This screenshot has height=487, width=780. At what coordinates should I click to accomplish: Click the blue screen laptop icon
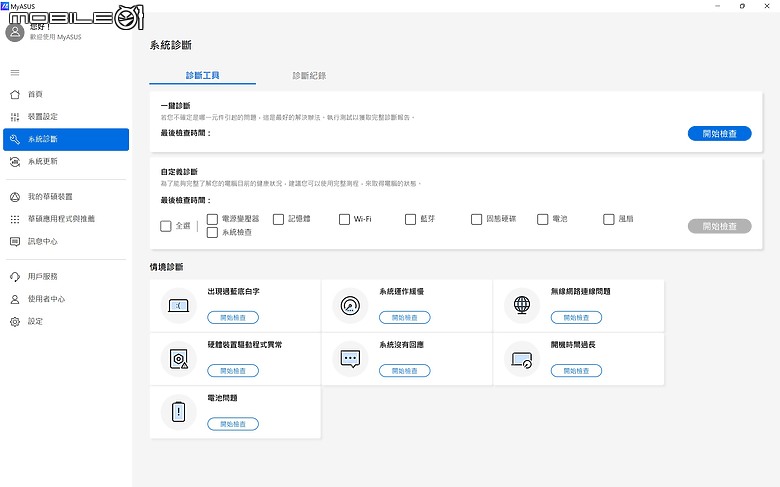(x=179, y=305)
